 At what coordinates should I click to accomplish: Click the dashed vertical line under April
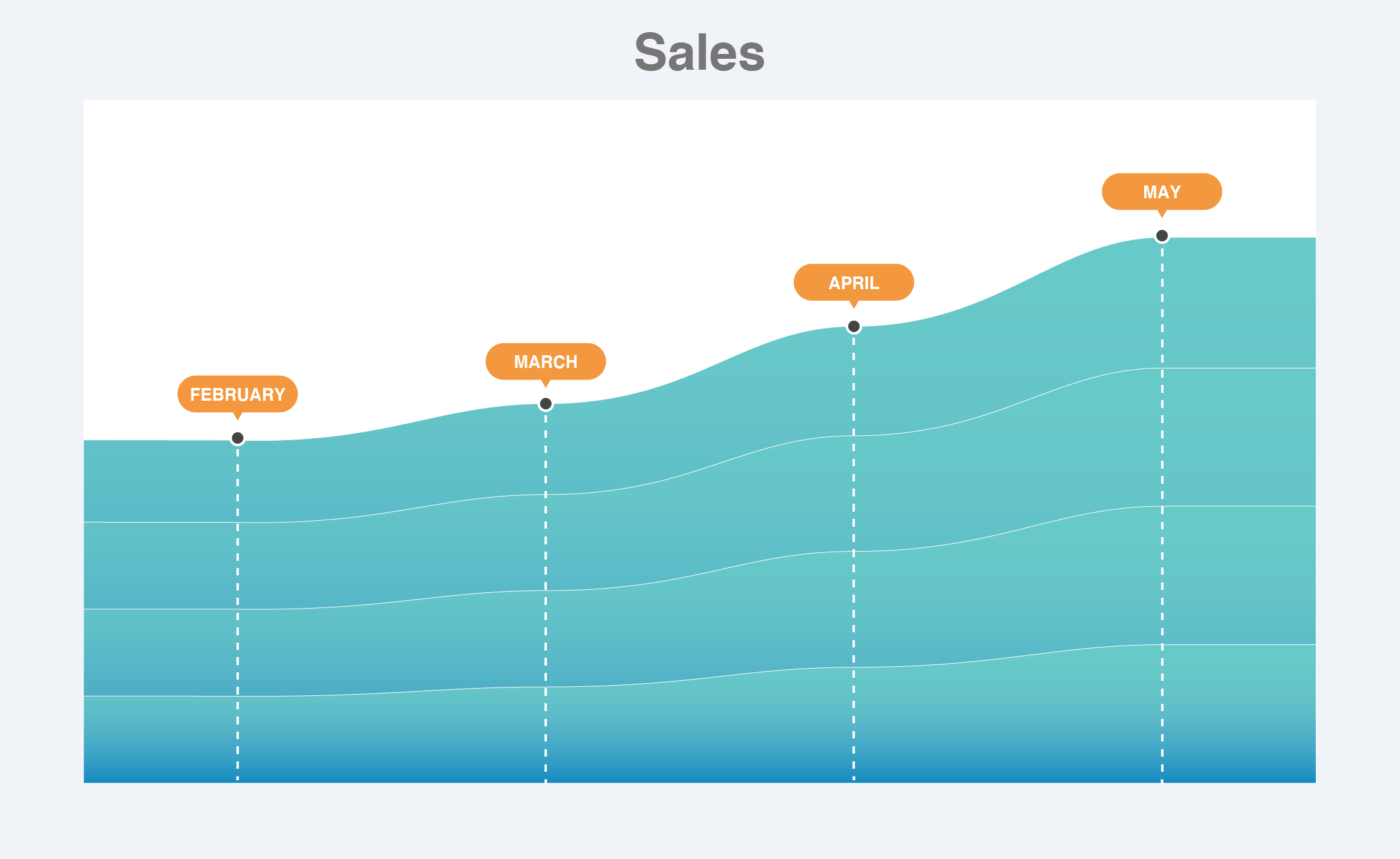click(854, 606)
